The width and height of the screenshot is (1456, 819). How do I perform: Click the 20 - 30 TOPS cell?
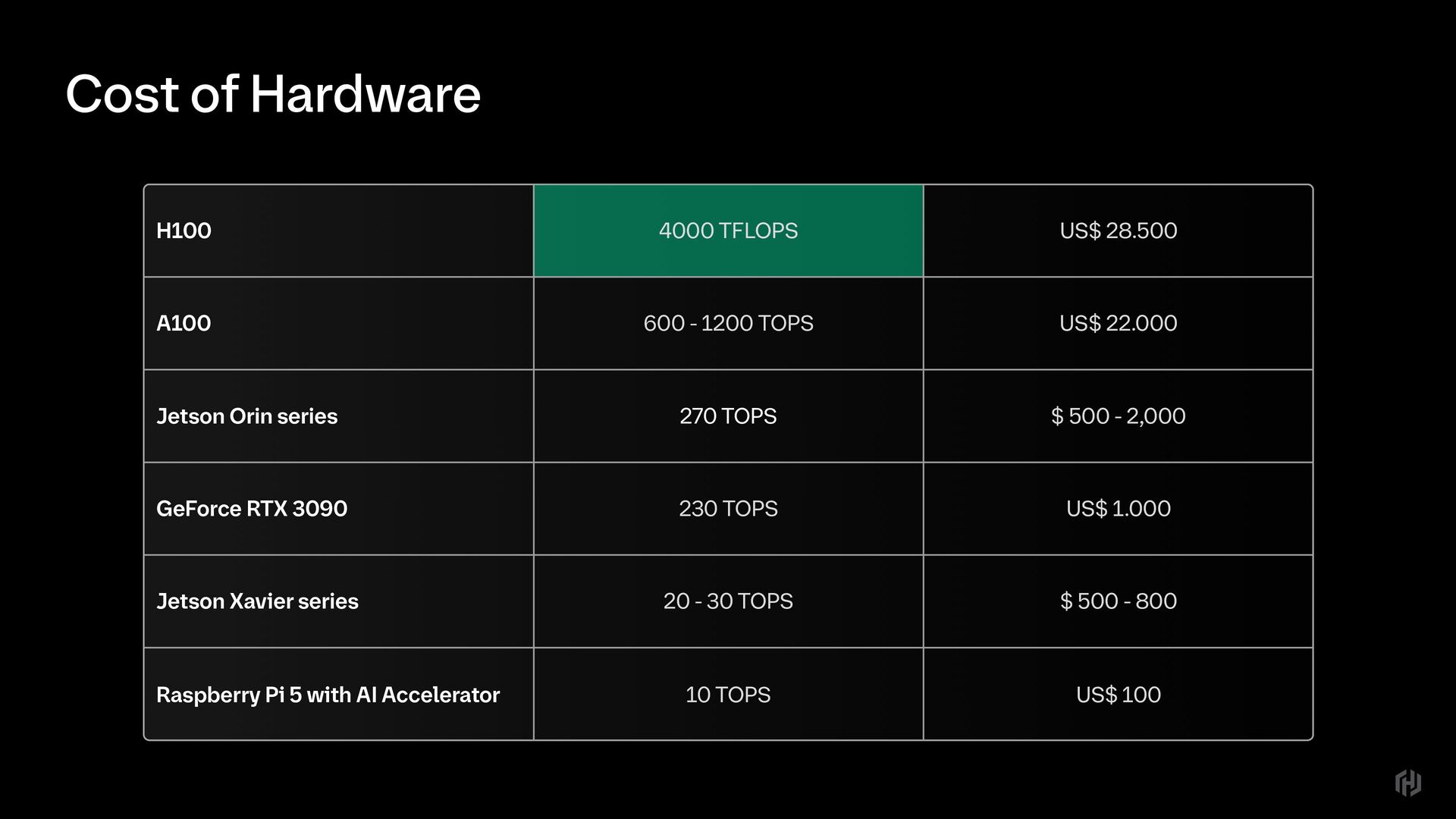tap(728, 601)
